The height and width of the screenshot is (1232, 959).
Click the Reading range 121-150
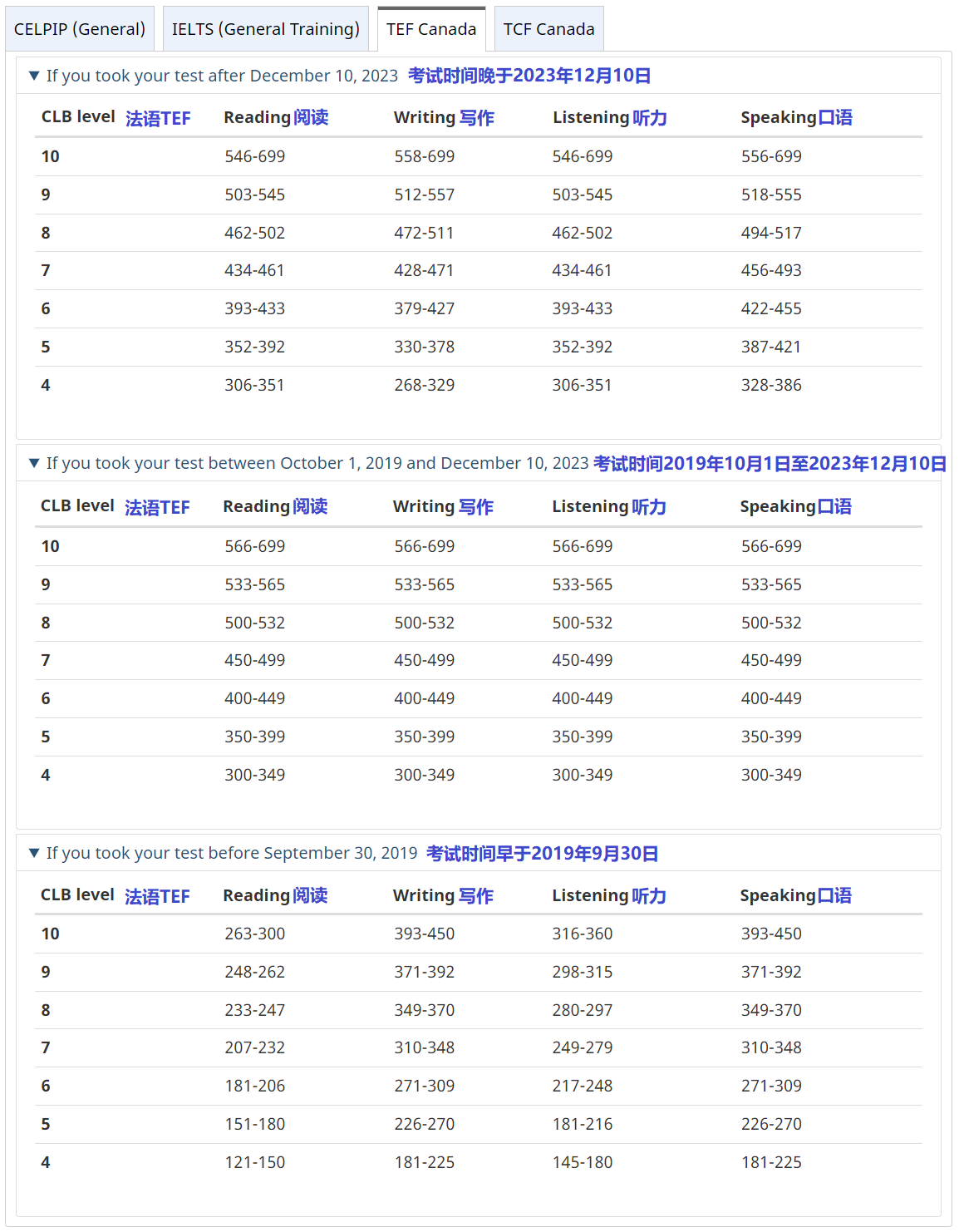(x=254, y=1162)
